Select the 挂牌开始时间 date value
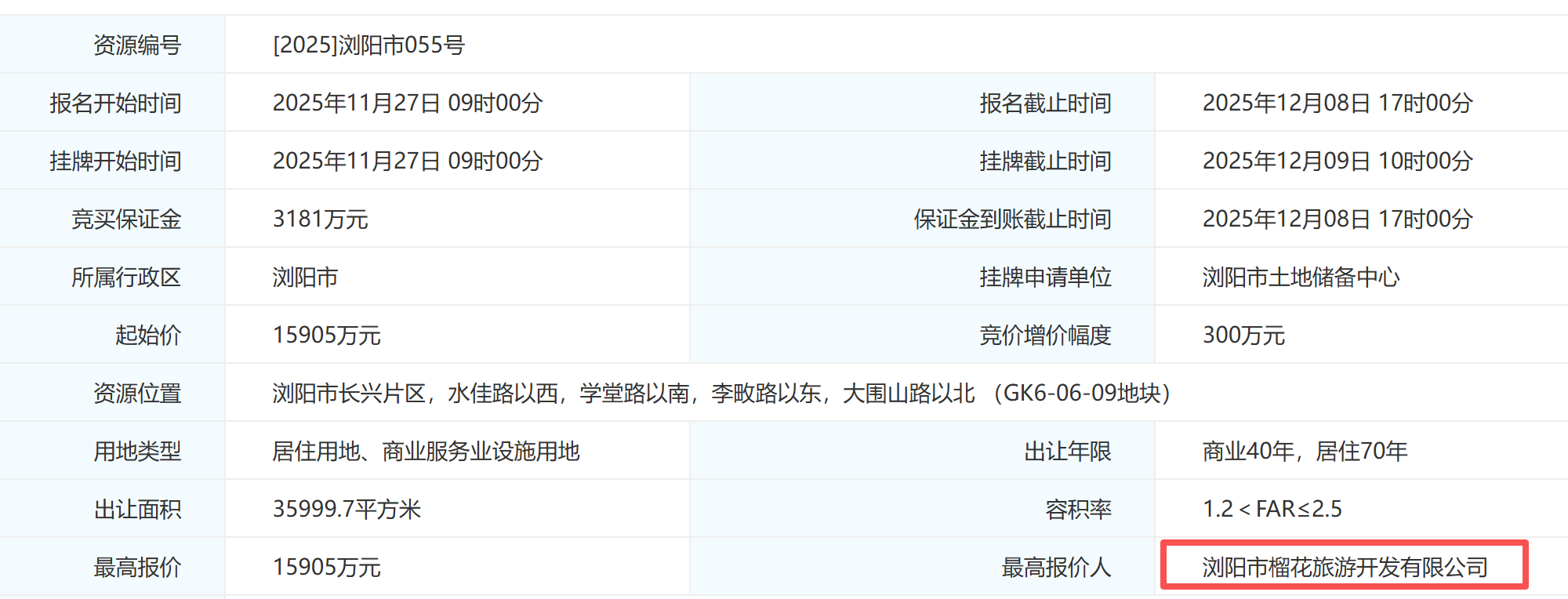Image resolution: width=1568 pixels, height=599 pixels. (x=407, y=161)
